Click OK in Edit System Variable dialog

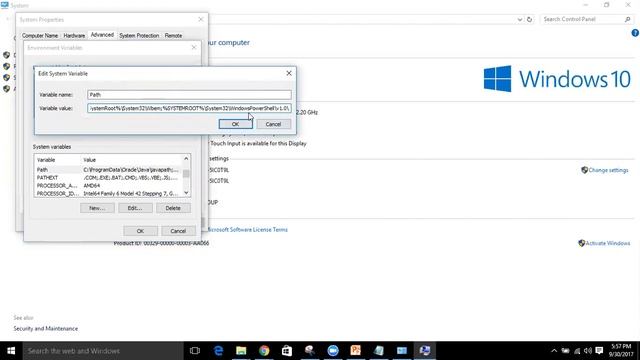[236, 124]
